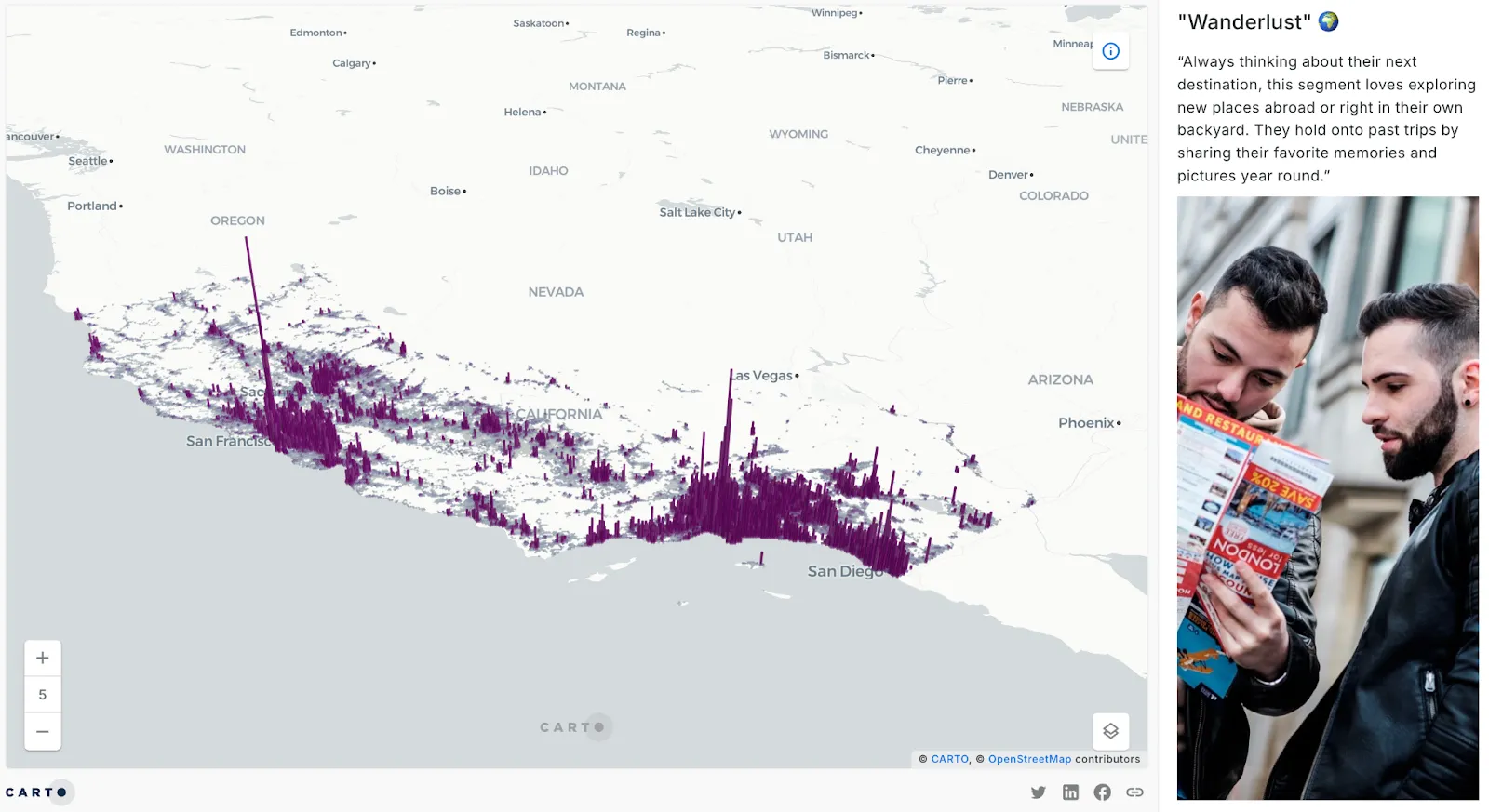Open the CARTO attribution link

(949, 759)
